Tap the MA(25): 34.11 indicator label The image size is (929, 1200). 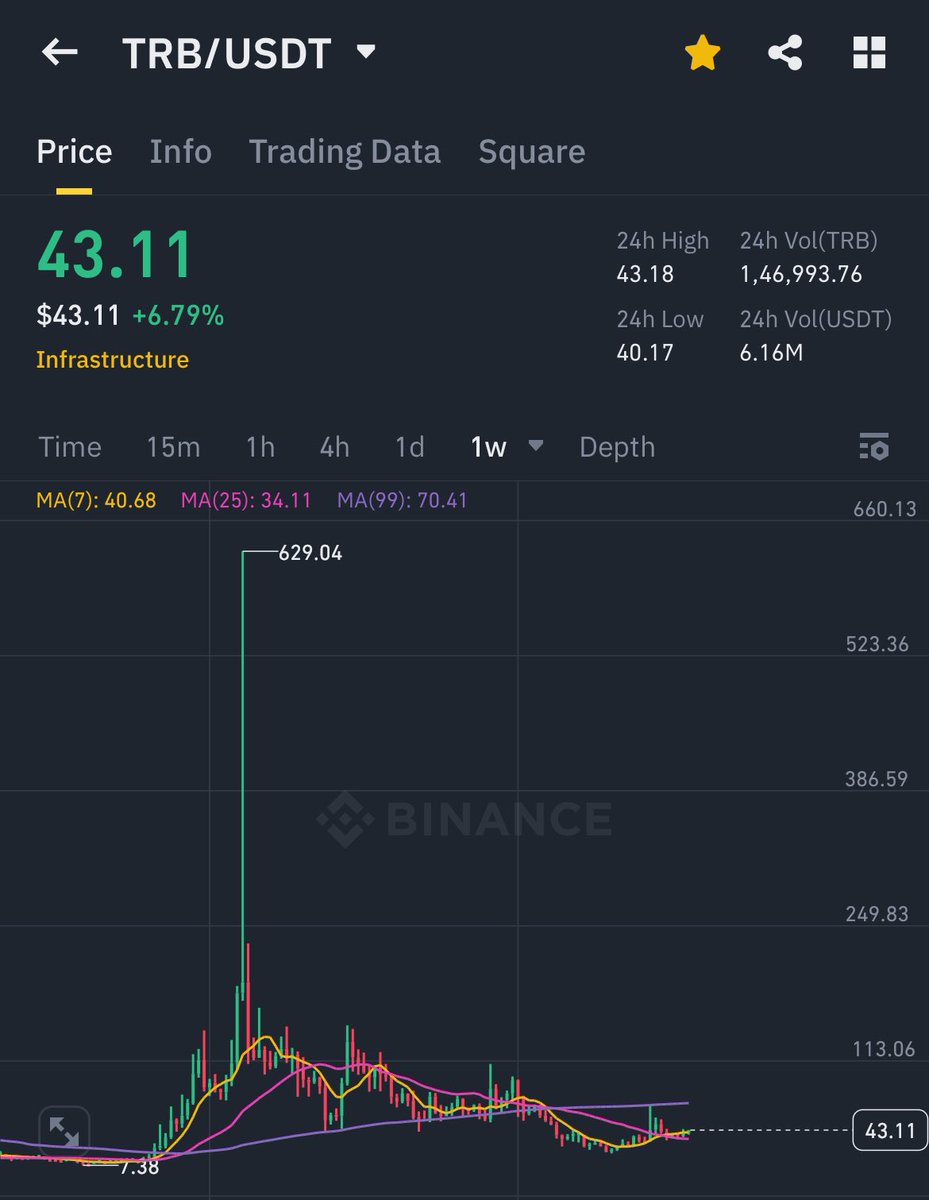246,500
